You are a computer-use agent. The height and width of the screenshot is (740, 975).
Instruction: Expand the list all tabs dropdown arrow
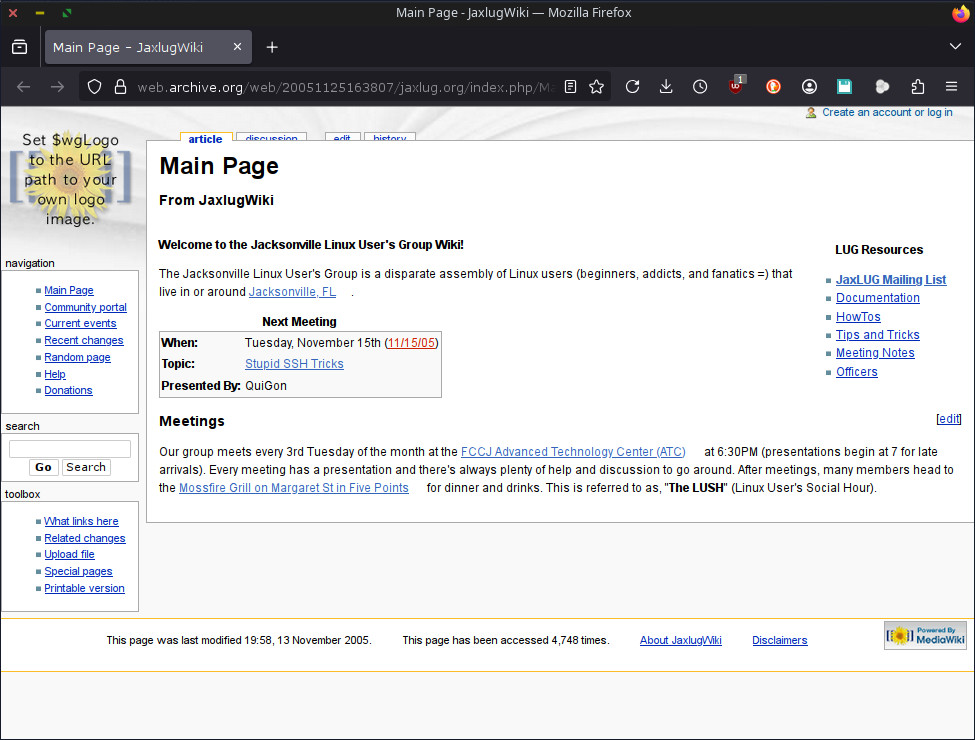(955, 47)
